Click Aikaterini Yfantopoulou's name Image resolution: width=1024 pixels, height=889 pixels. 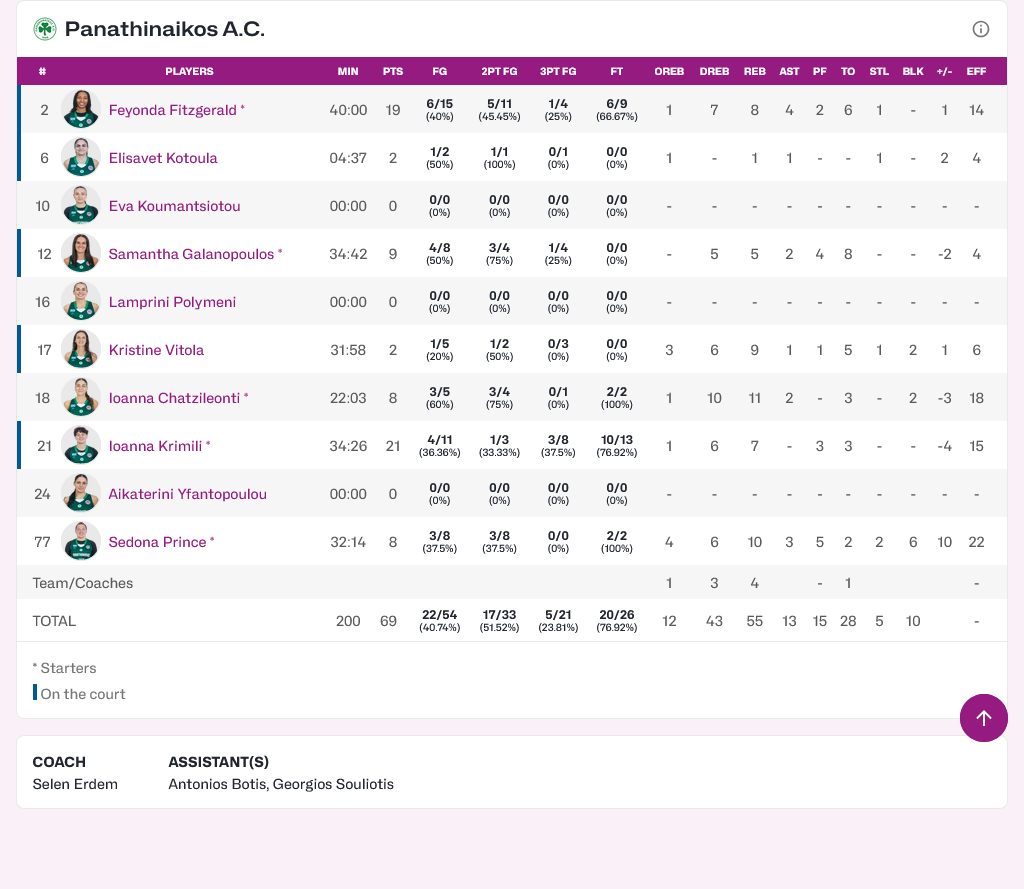188,494
